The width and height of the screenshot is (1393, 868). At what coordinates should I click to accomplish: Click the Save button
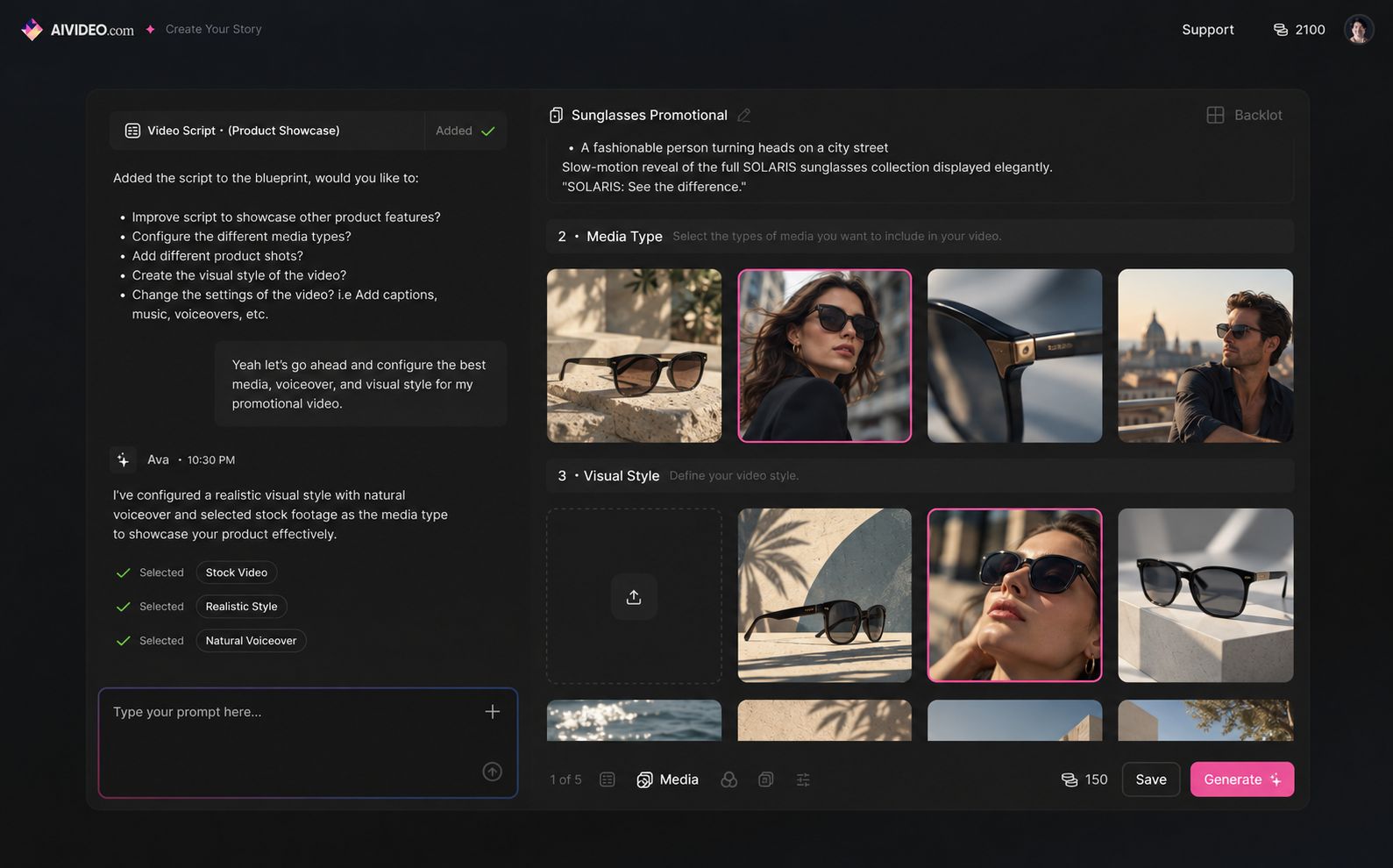pos(1151,779)
